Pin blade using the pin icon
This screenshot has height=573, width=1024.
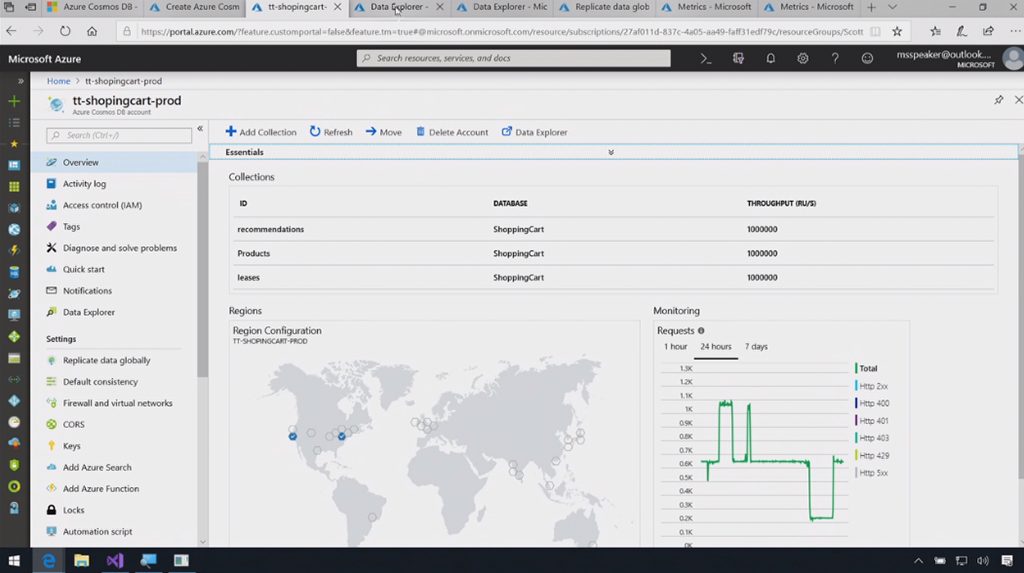998,100
